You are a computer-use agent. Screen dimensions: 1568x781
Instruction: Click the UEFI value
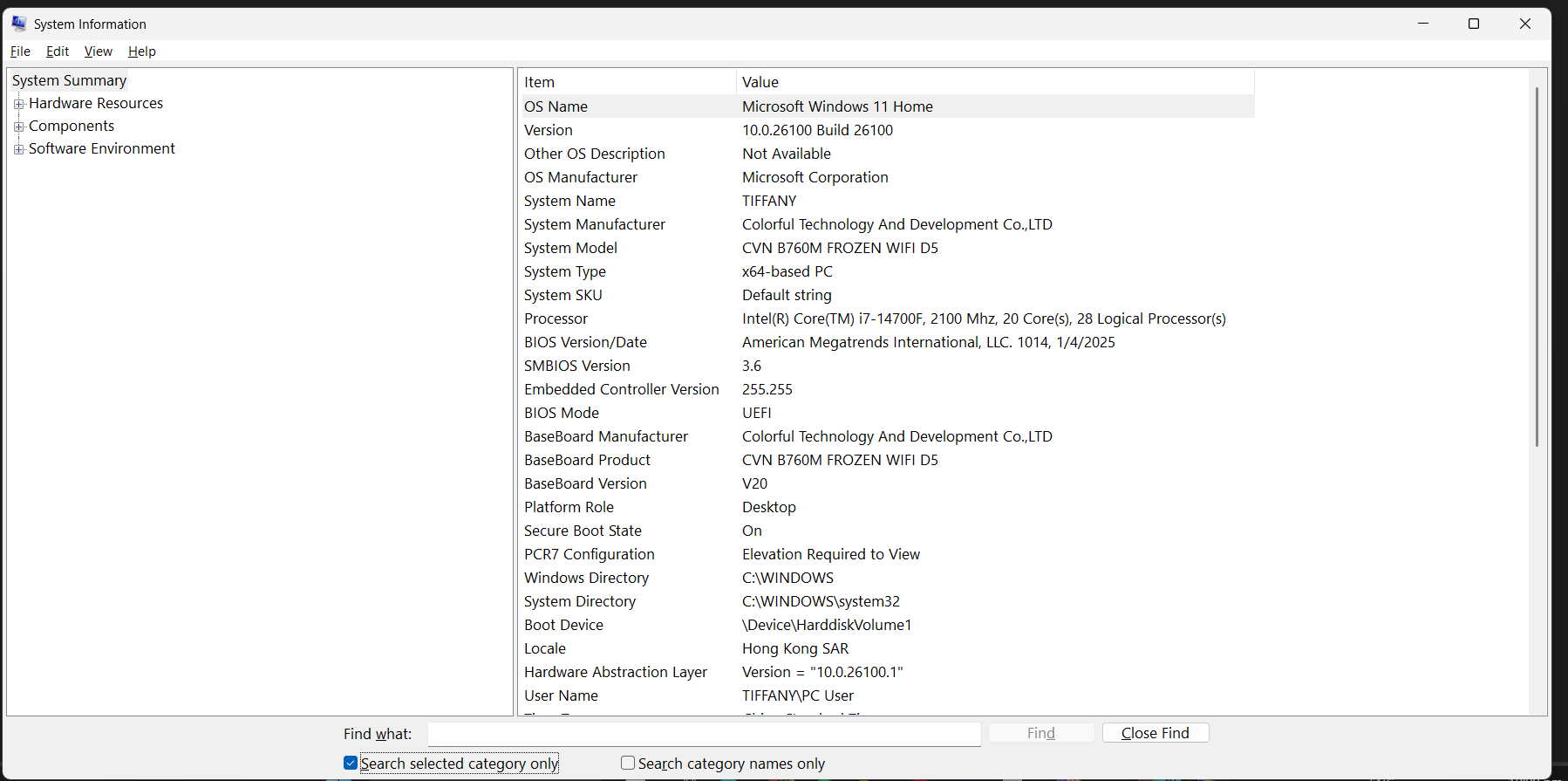click(757, 413)
